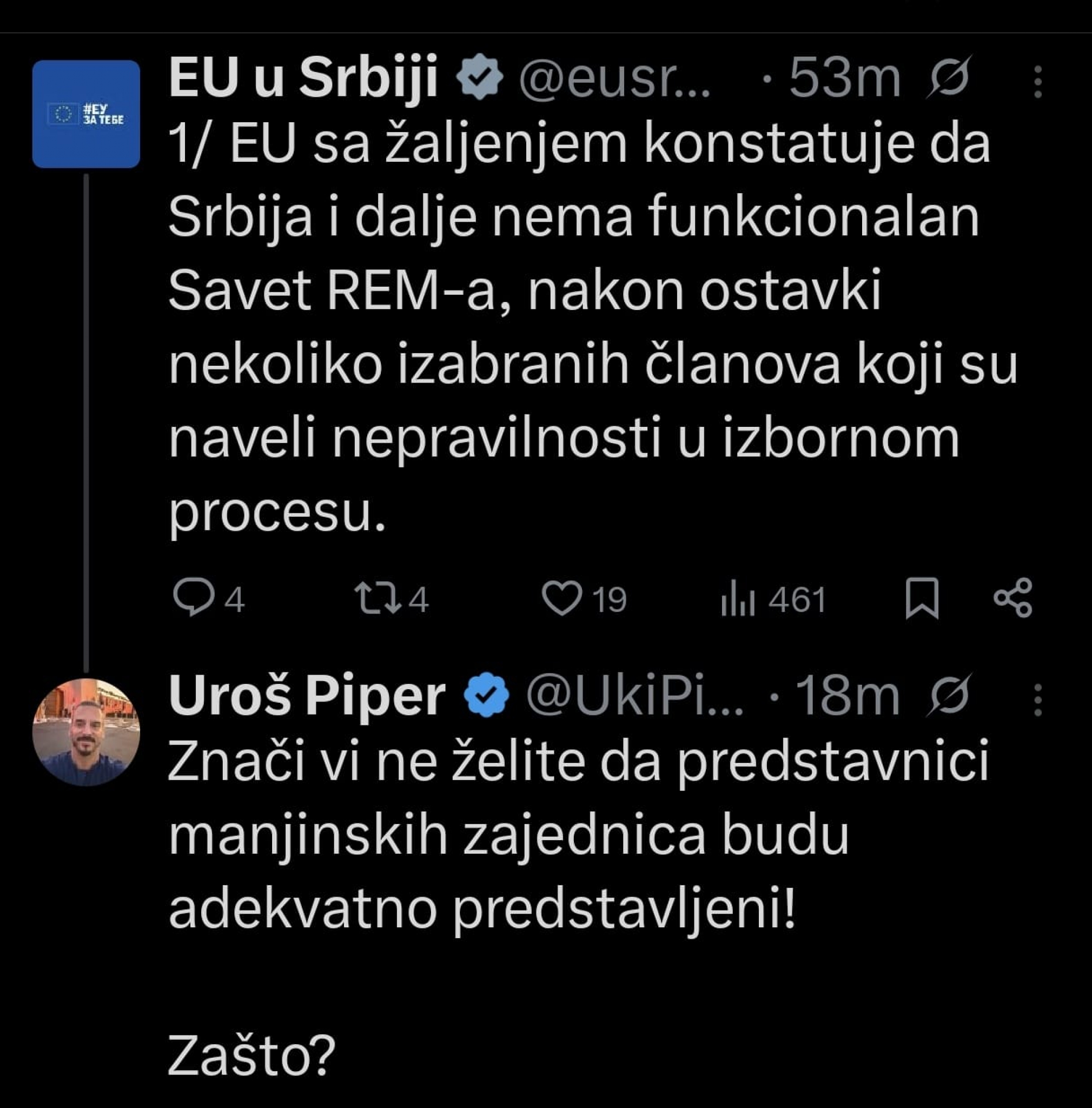This screenshot has width=1092, height=1108.
Task: Open the EU u Srbiji profile name
Action: click(x=305, y=77)
